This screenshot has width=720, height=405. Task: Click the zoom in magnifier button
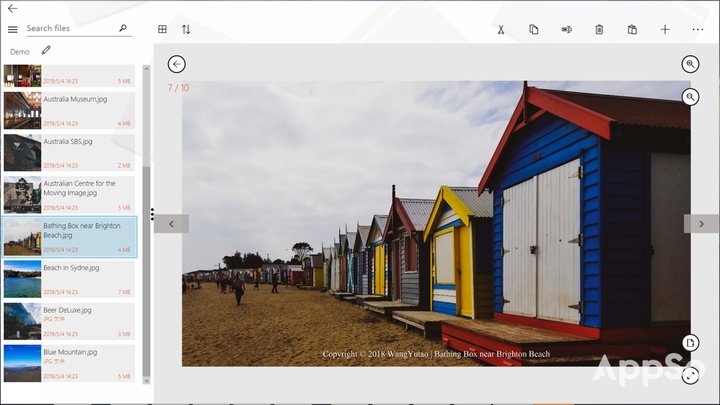690,64
